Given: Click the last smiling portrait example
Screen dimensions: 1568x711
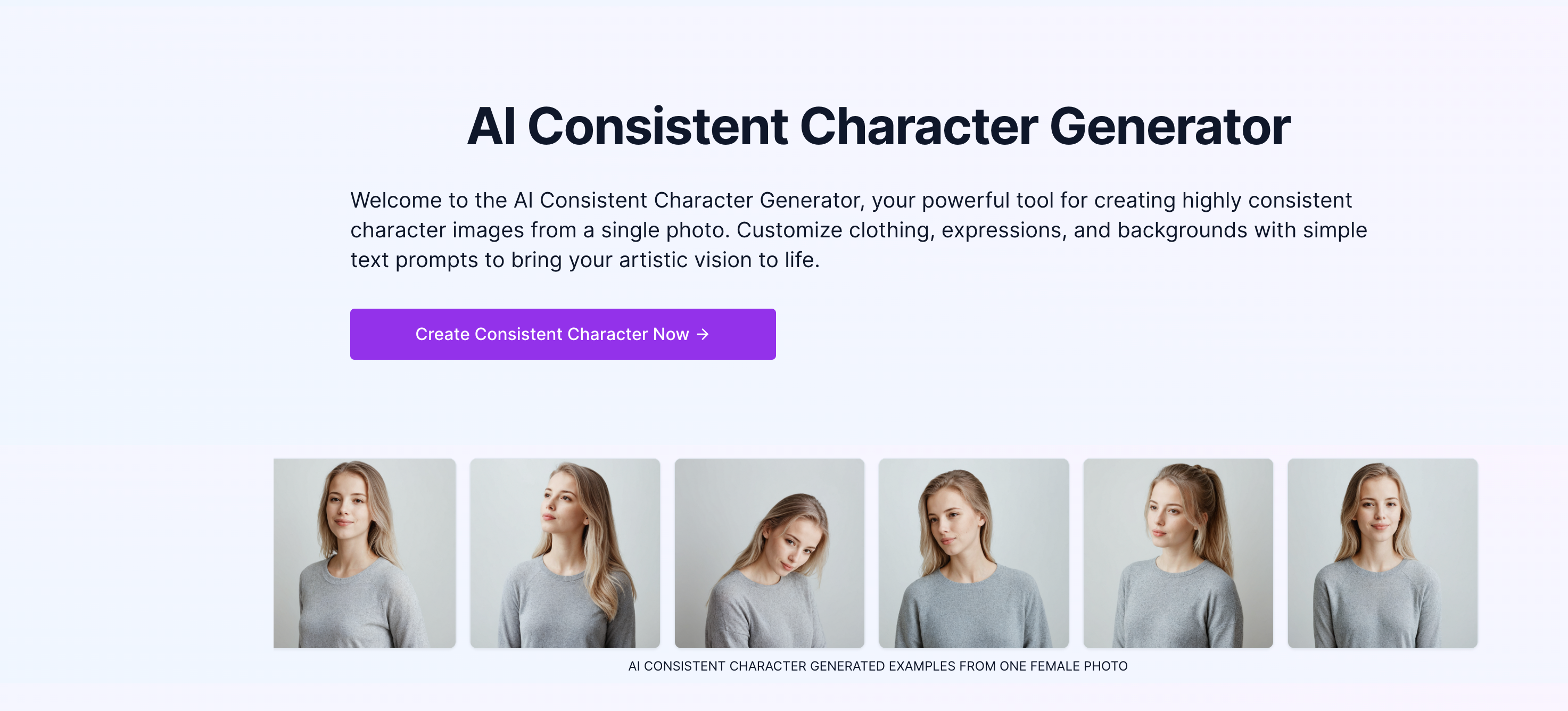Looking at the screenshot, I should 1382,553.
